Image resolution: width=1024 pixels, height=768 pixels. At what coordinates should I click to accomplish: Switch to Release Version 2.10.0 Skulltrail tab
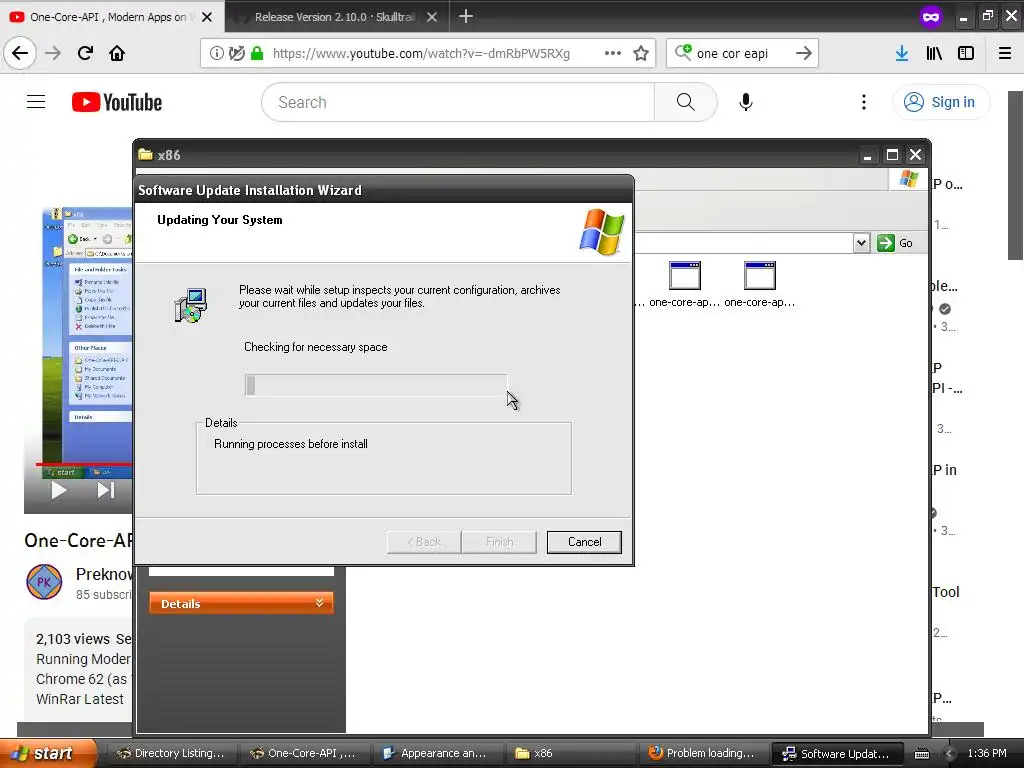[333, 17]
